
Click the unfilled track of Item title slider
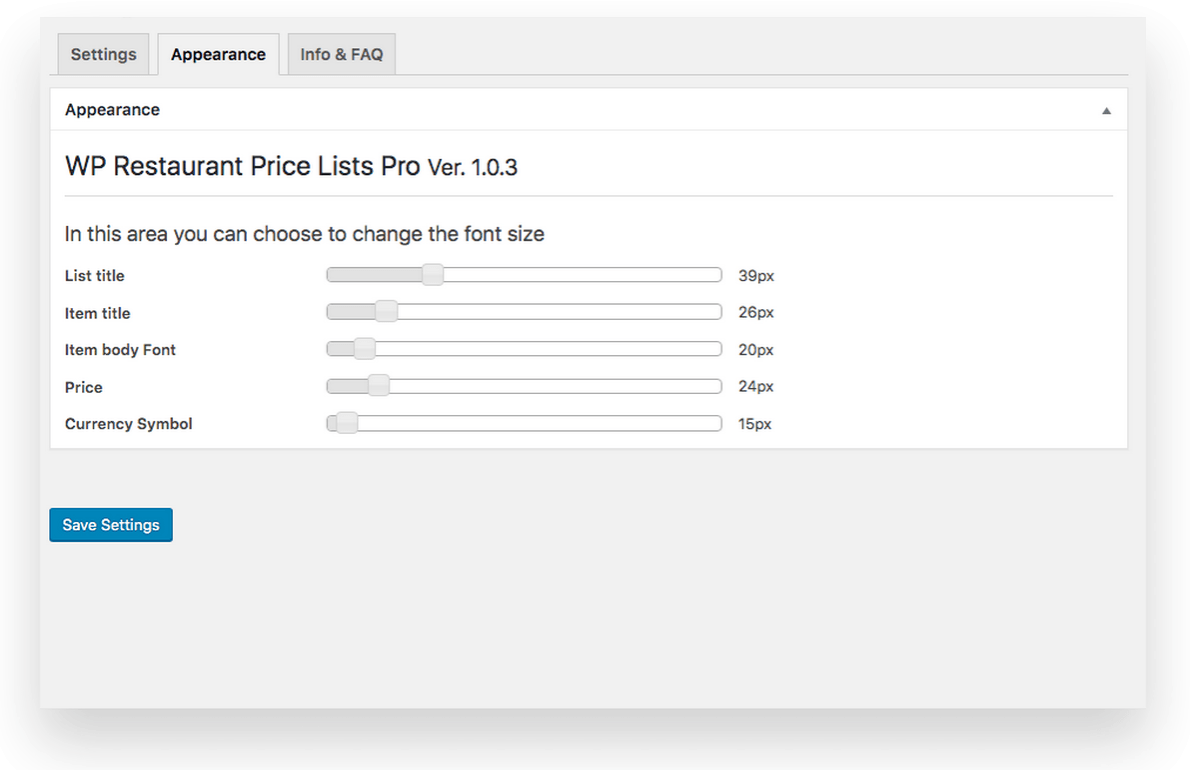click(x=558, y=312)
